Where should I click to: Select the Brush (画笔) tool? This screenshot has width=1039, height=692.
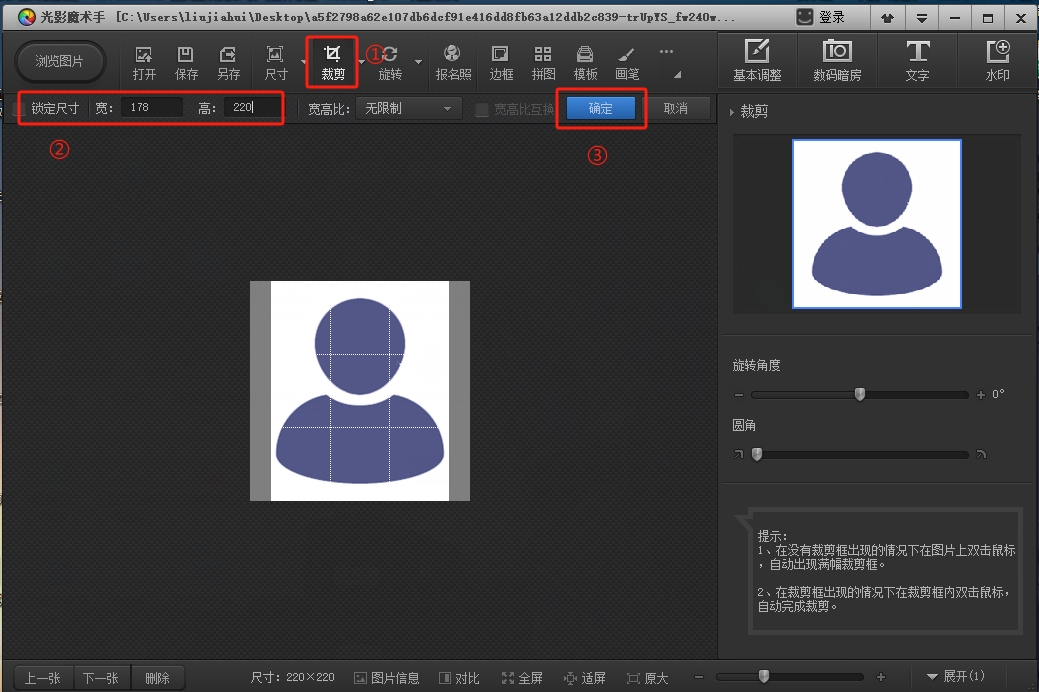point(627,62)
